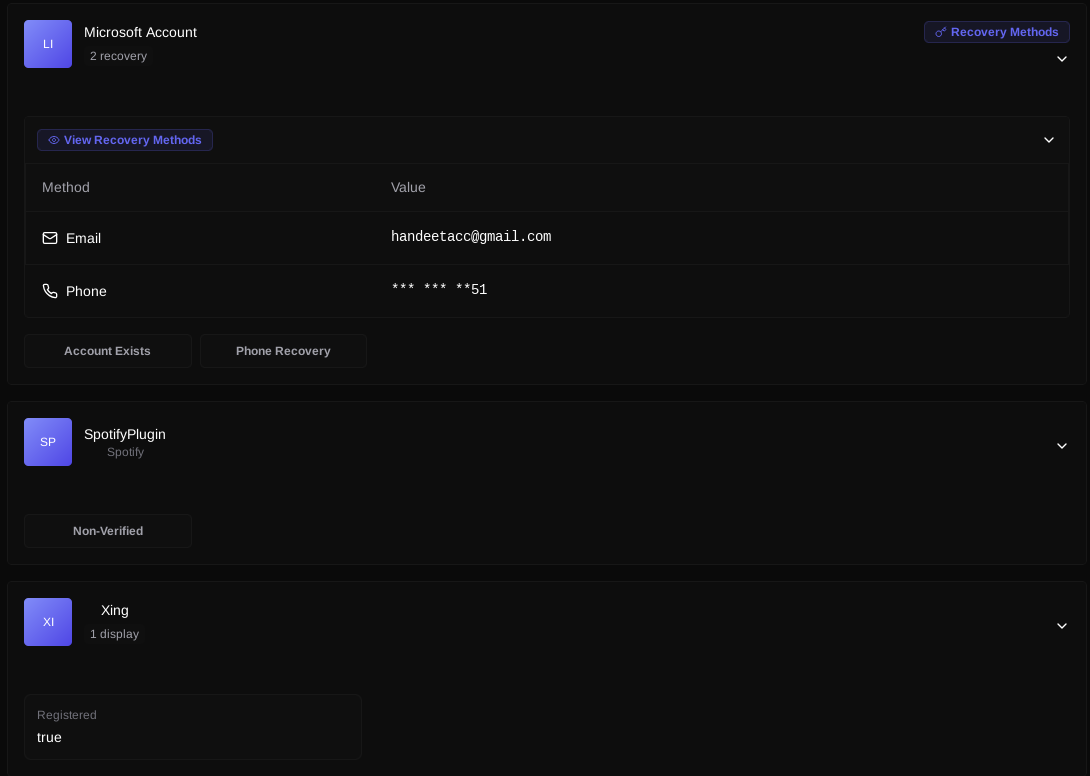1090x776 pixels.
Task: Select the masked phone number ending in 51
Action: point(439,290)
